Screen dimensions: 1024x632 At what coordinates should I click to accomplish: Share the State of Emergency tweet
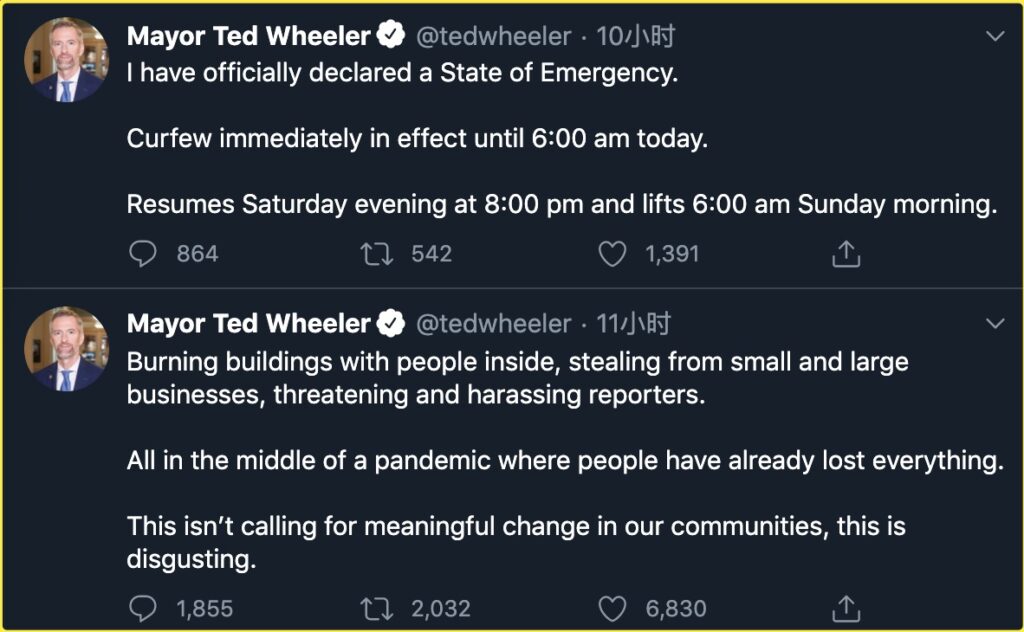(846, 254)
